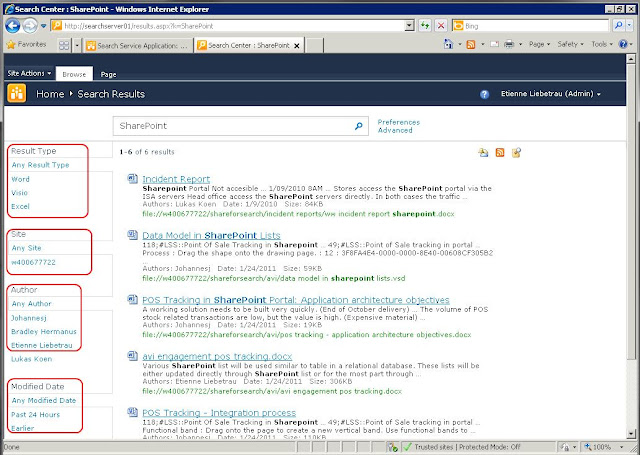Viewport: 640px width, 455px height.
Task: Open the Quick Tabs grid icon
Action: pos(64,45)
